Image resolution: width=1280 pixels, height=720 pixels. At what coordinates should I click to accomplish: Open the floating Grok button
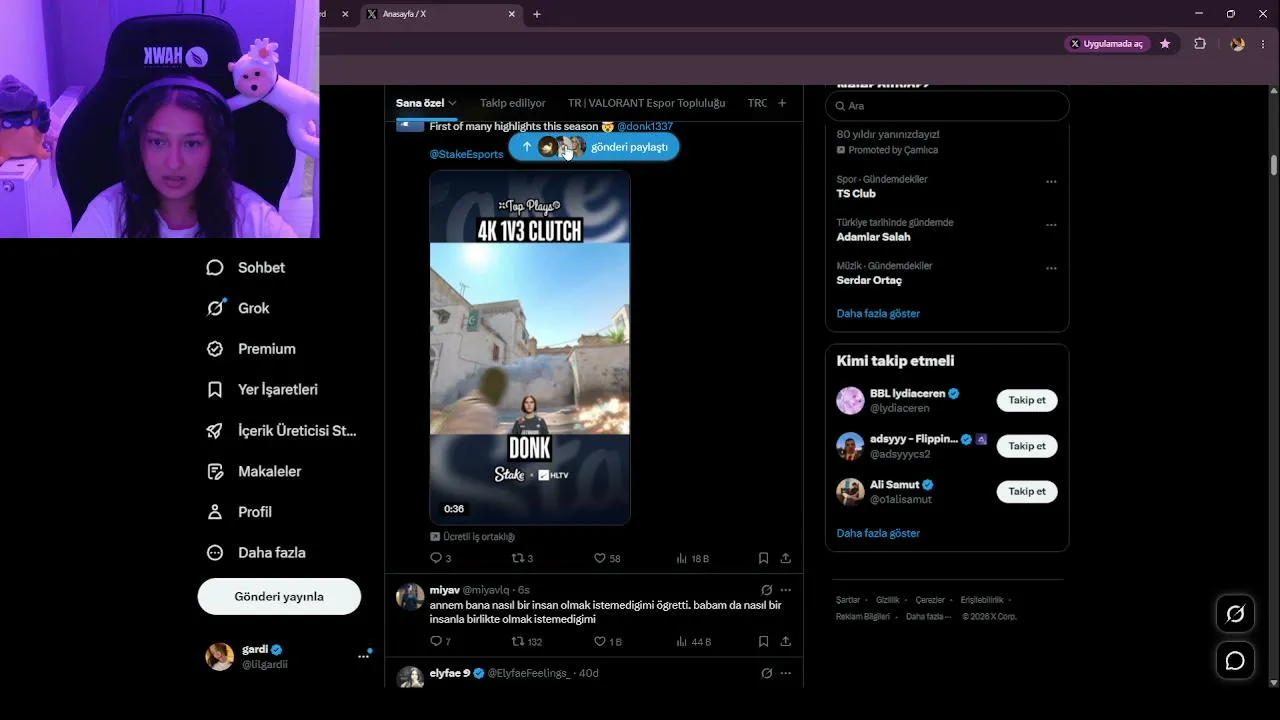(x=1235, y=614)
